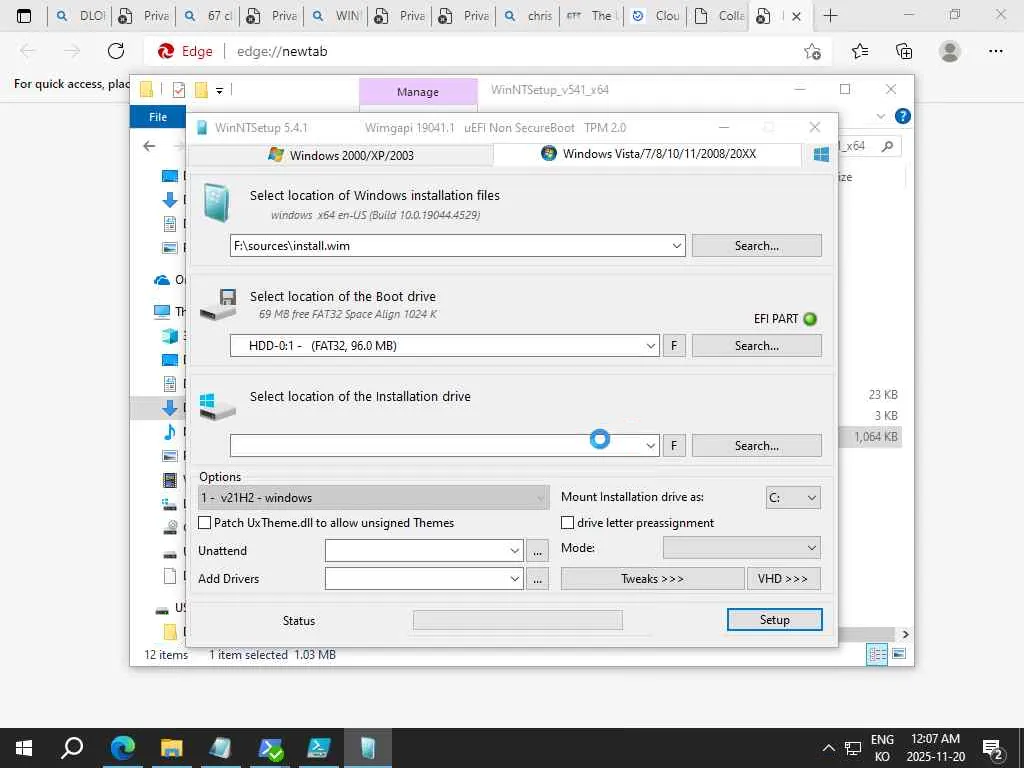Switch to the 'WIN' Edge tab
The width and height of the screenshot is (1024, 768).
[x=336, y=16]
